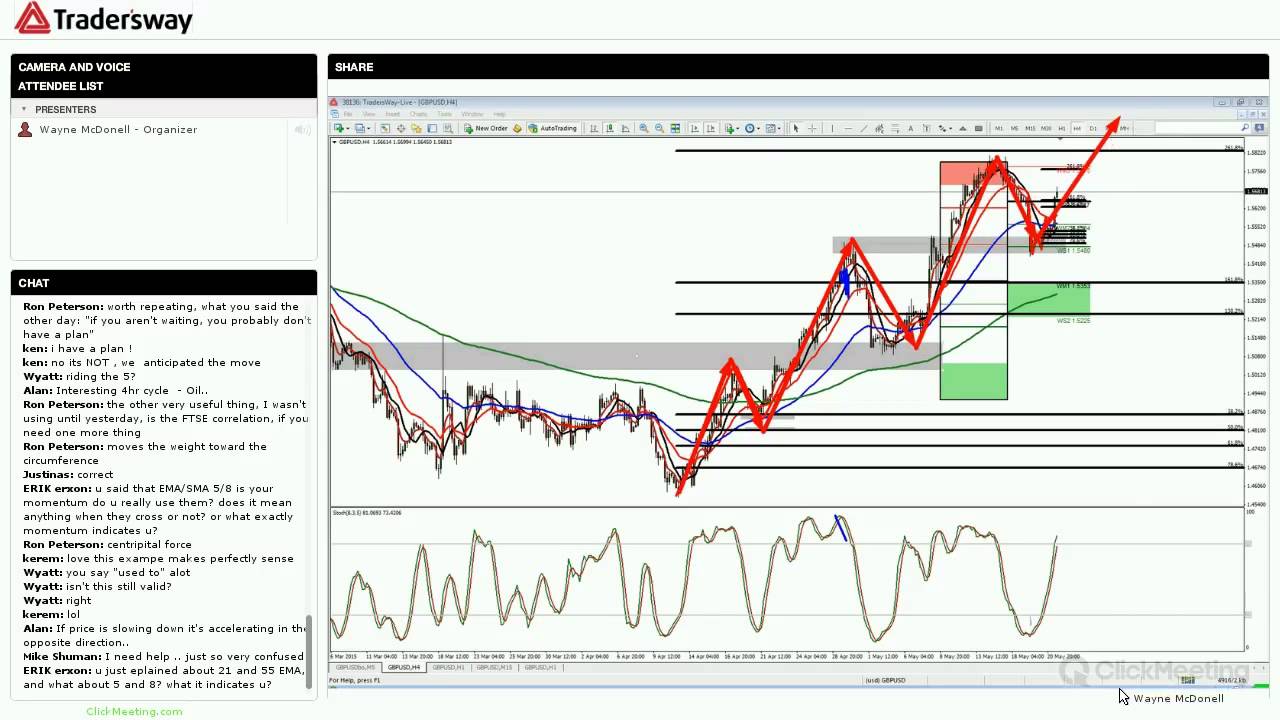Screen dimensions: 1280x720
Task: Switch chart to M15 timeframe
Action: tap(1030, 128)
